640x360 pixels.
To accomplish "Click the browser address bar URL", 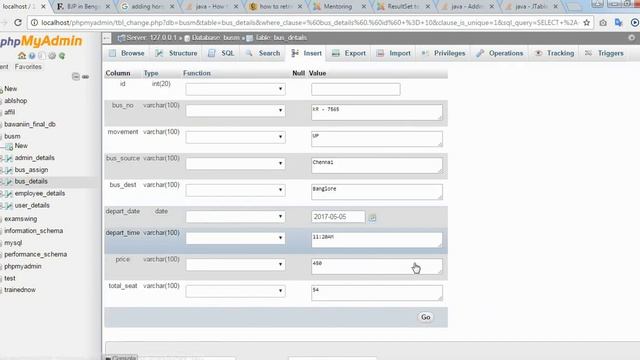I will pyautogui.click(x=309, y=23).
